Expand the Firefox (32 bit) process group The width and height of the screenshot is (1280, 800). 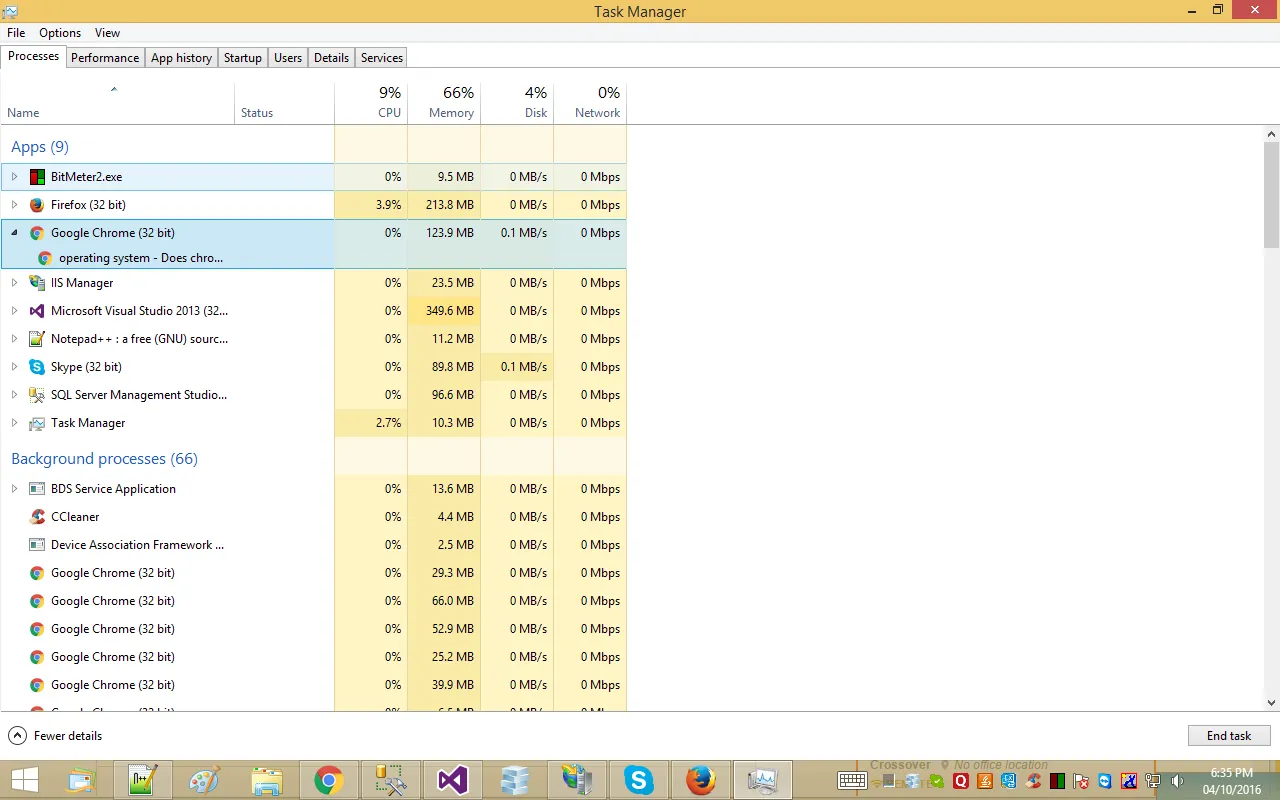[x=14, y=205]
